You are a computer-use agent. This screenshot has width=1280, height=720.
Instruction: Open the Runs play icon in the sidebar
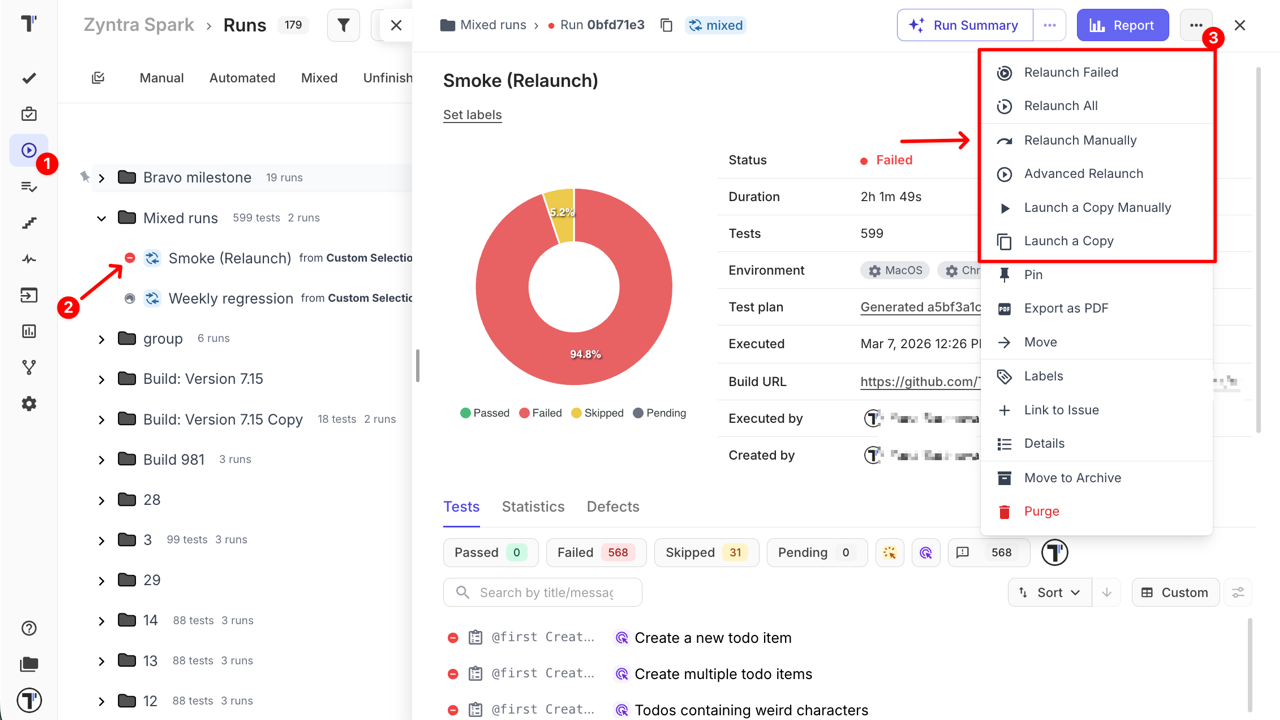coord(29,150)
